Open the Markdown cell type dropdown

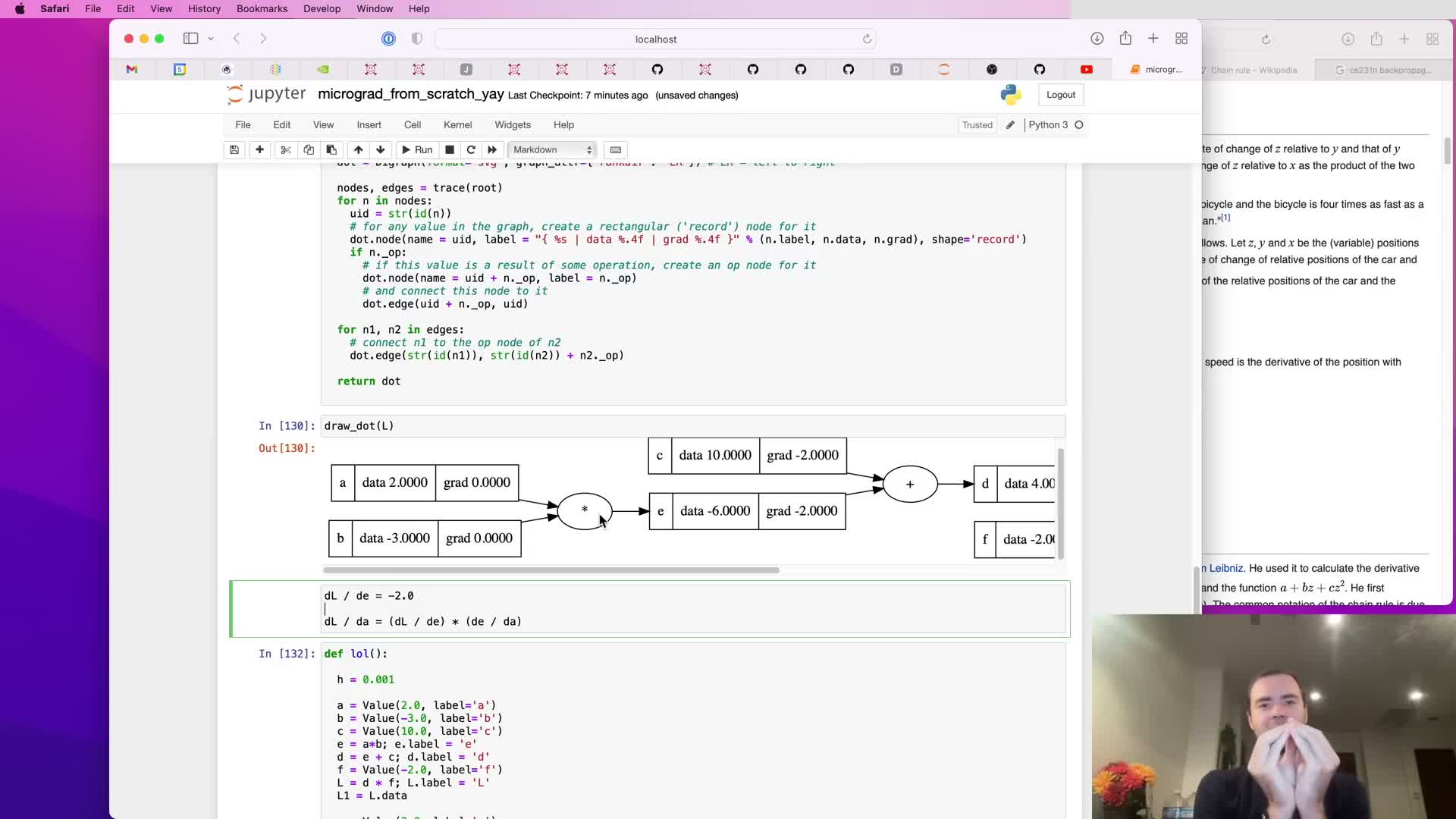552,149
